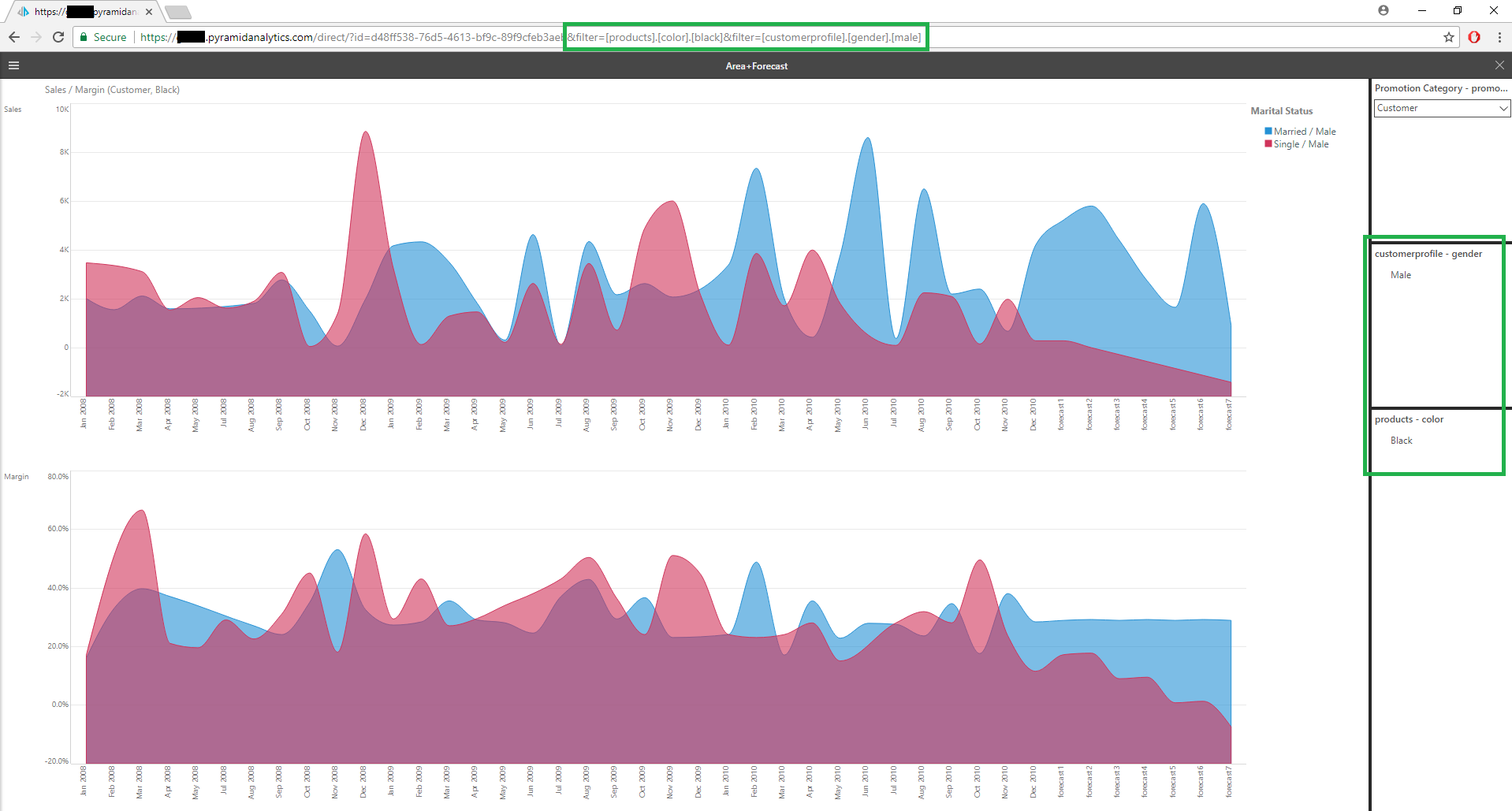Click the secure padlock icon
The height and width of the screenshot is (811, 1512).
pyautogui.click(x=84, y=37)
